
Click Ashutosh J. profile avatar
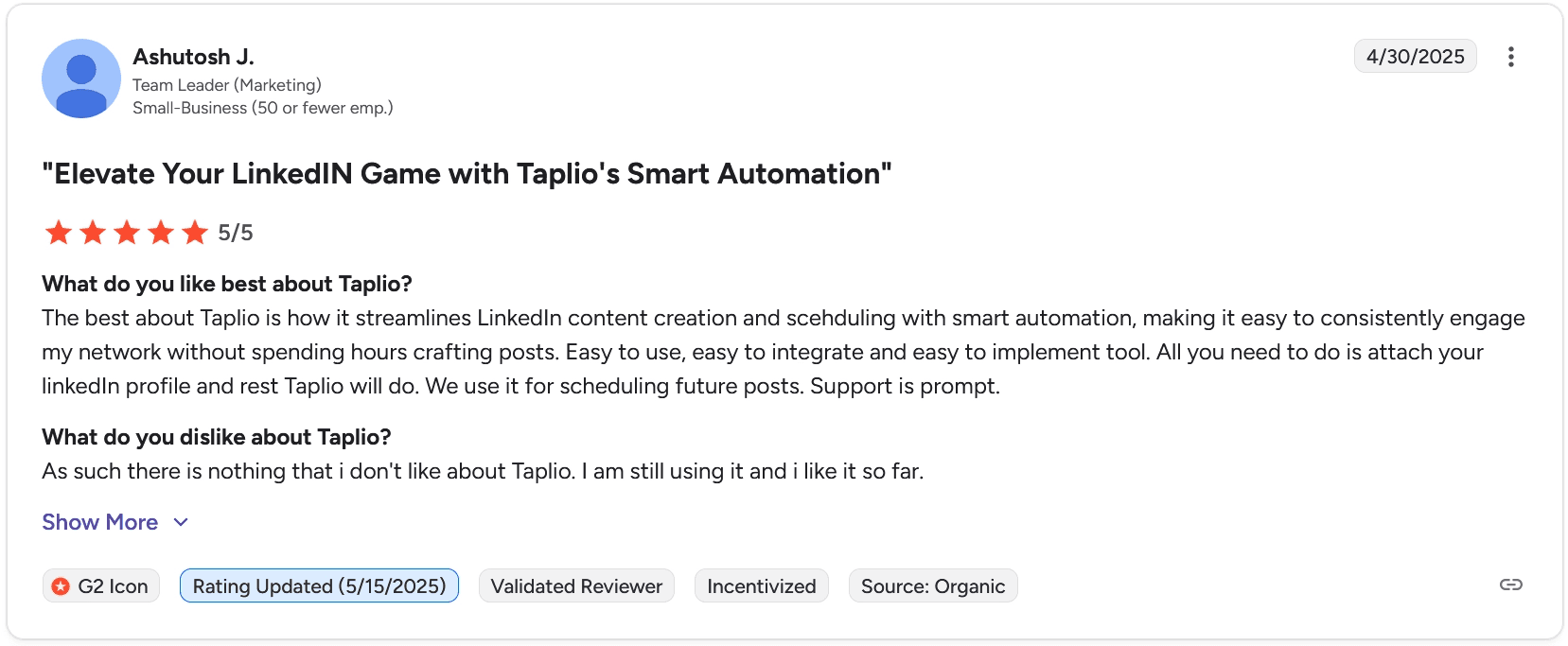[x=81, y=79]
